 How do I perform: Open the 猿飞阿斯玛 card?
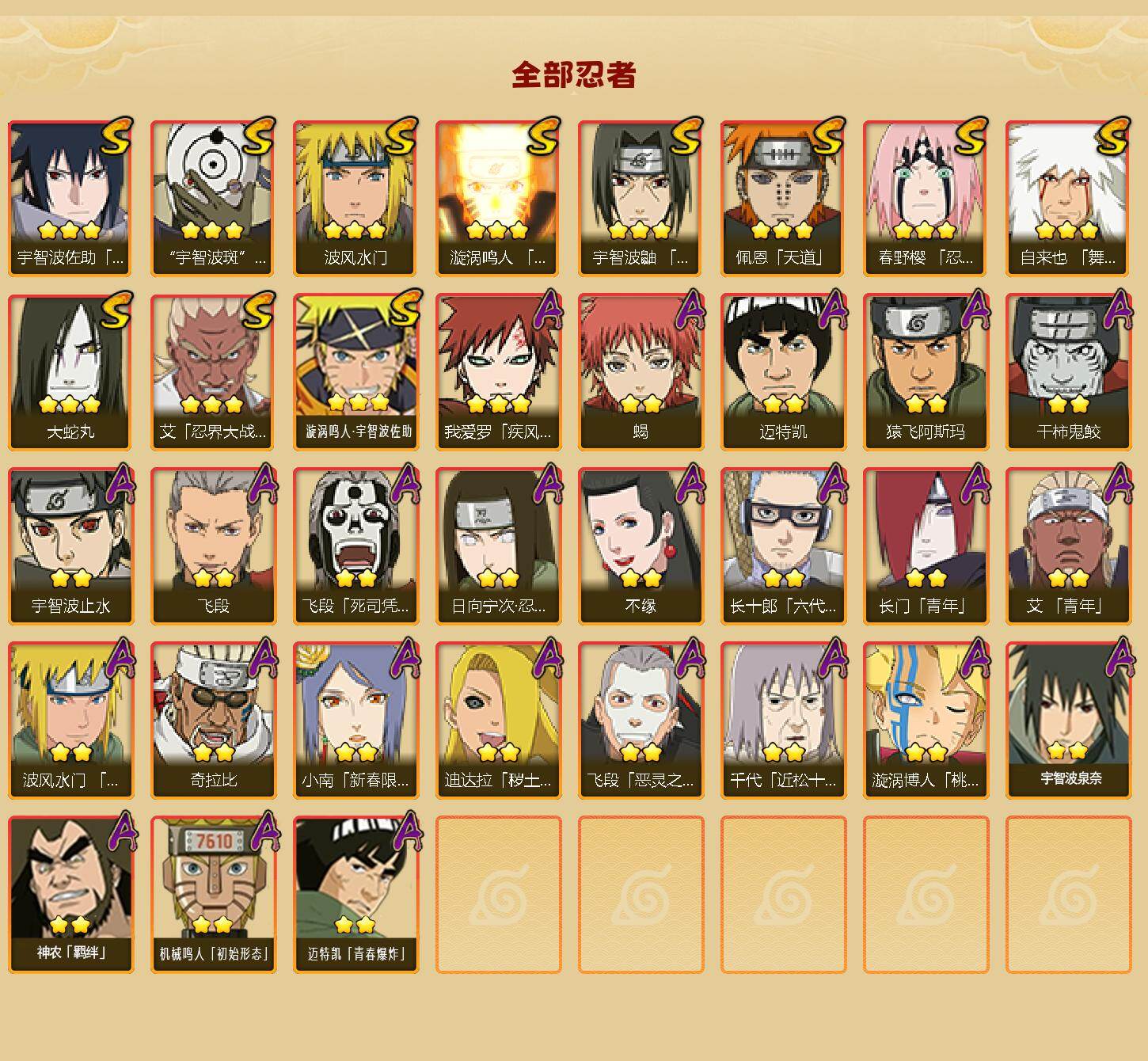(x=926, y=372)
